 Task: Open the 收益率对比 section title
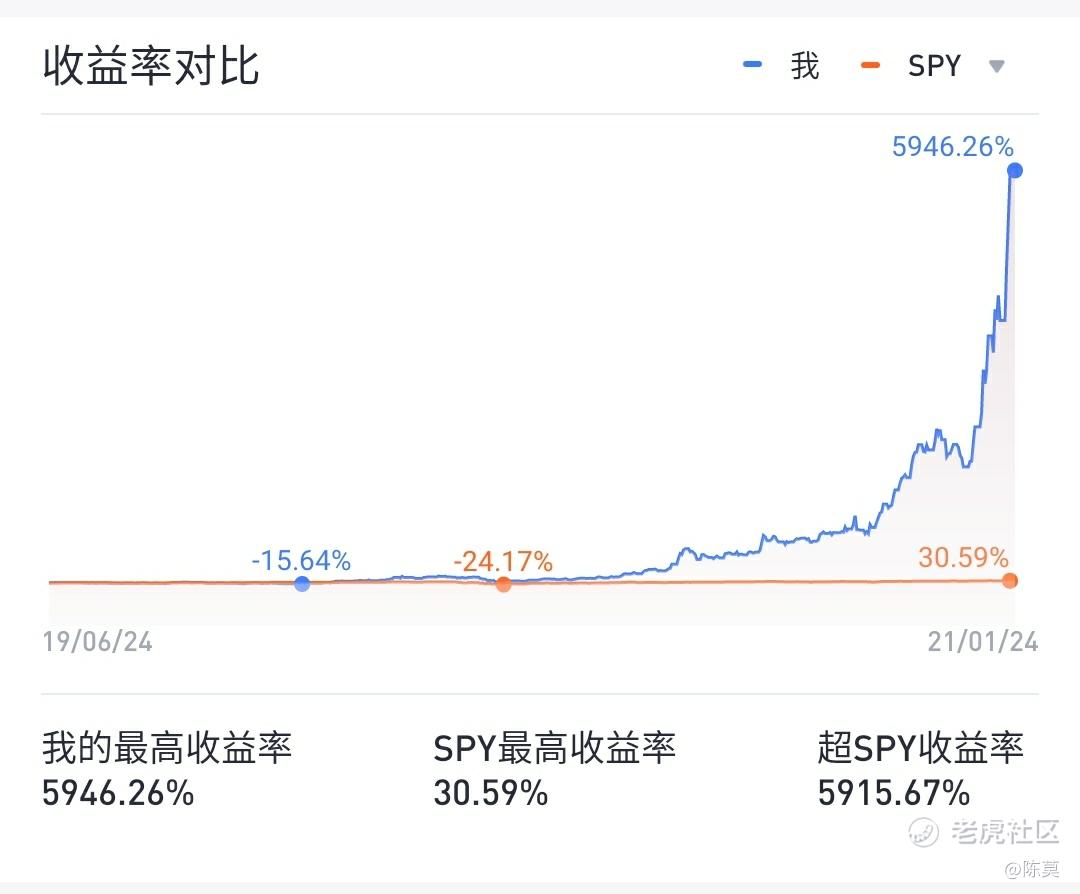[151, 66]
